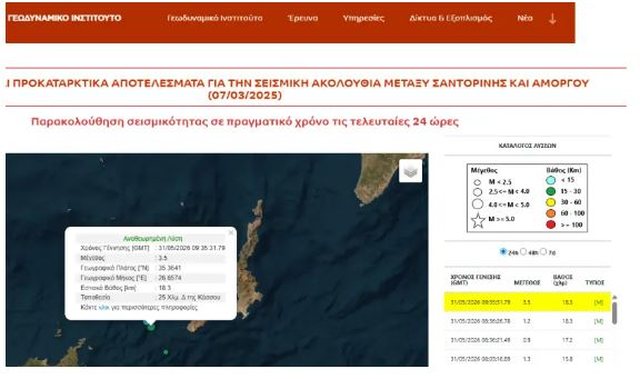640x379 pixels.
Task: Click the real-time seismicity monitoring heading
Action: (245, 122)
